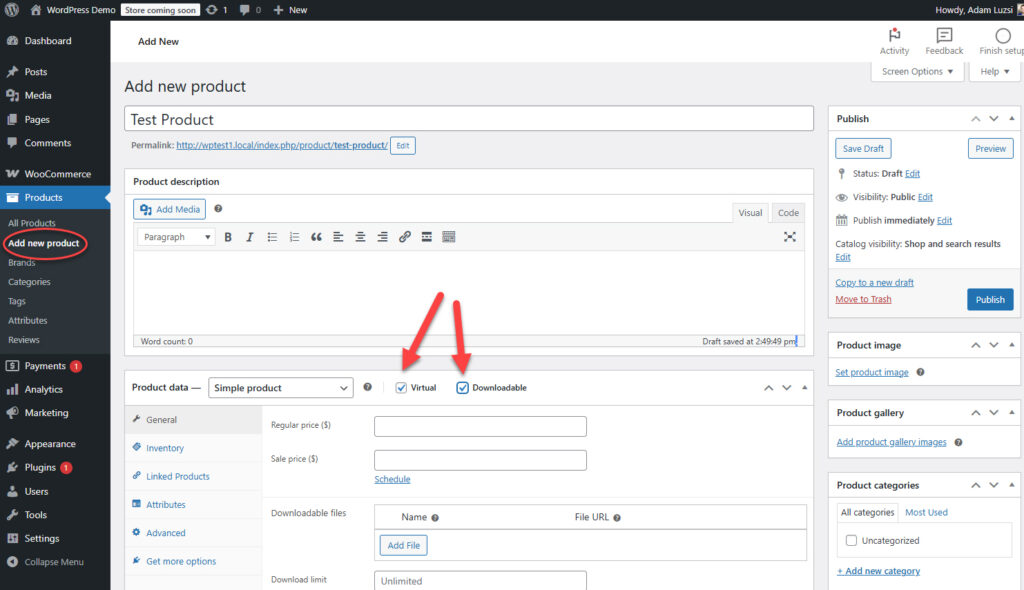The width and height of the screenshot is (1024, 590).
Task: Toggle italic formatting in editor
Action: click(x=249, y=237)
